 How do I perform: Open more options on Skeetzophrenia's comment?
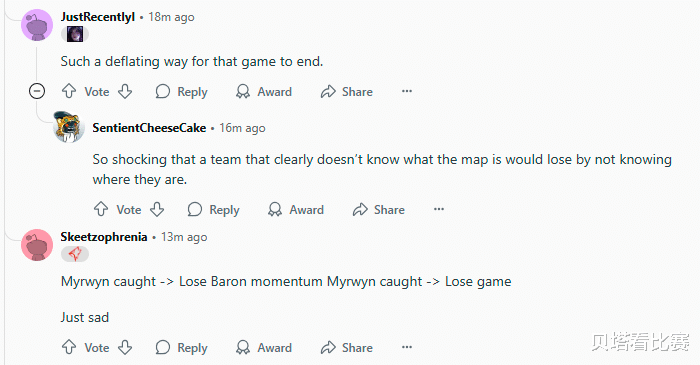coord(407,347)
